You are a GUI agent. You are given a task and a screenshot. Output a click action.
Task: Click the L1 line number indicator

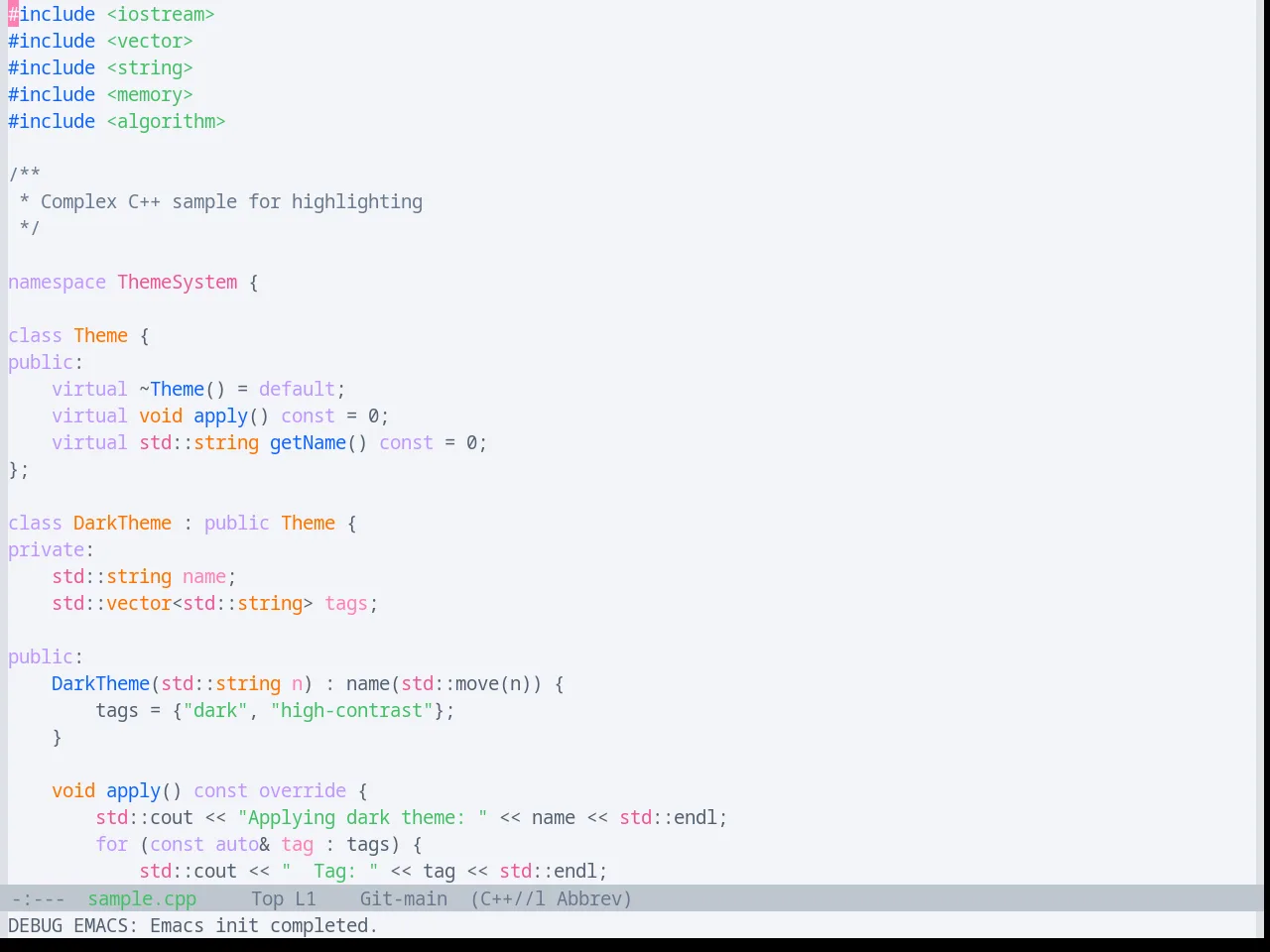305,898
